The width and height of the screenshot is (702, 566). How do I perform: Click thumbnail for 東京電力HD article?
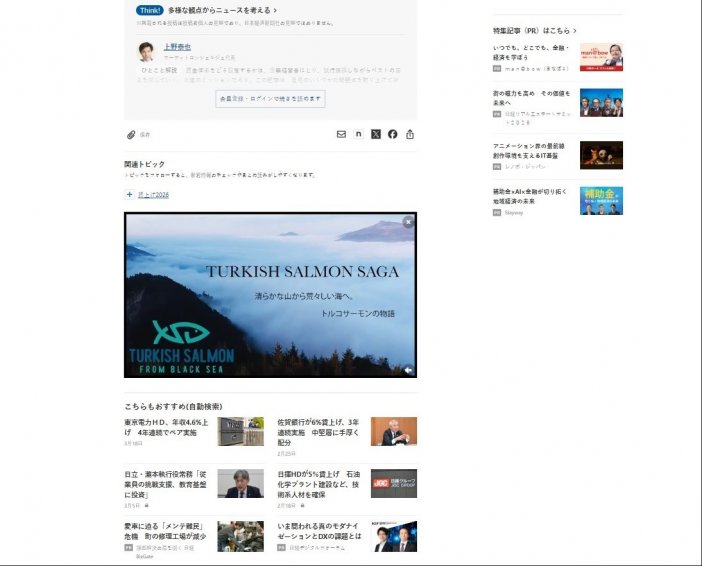point(240,431)
